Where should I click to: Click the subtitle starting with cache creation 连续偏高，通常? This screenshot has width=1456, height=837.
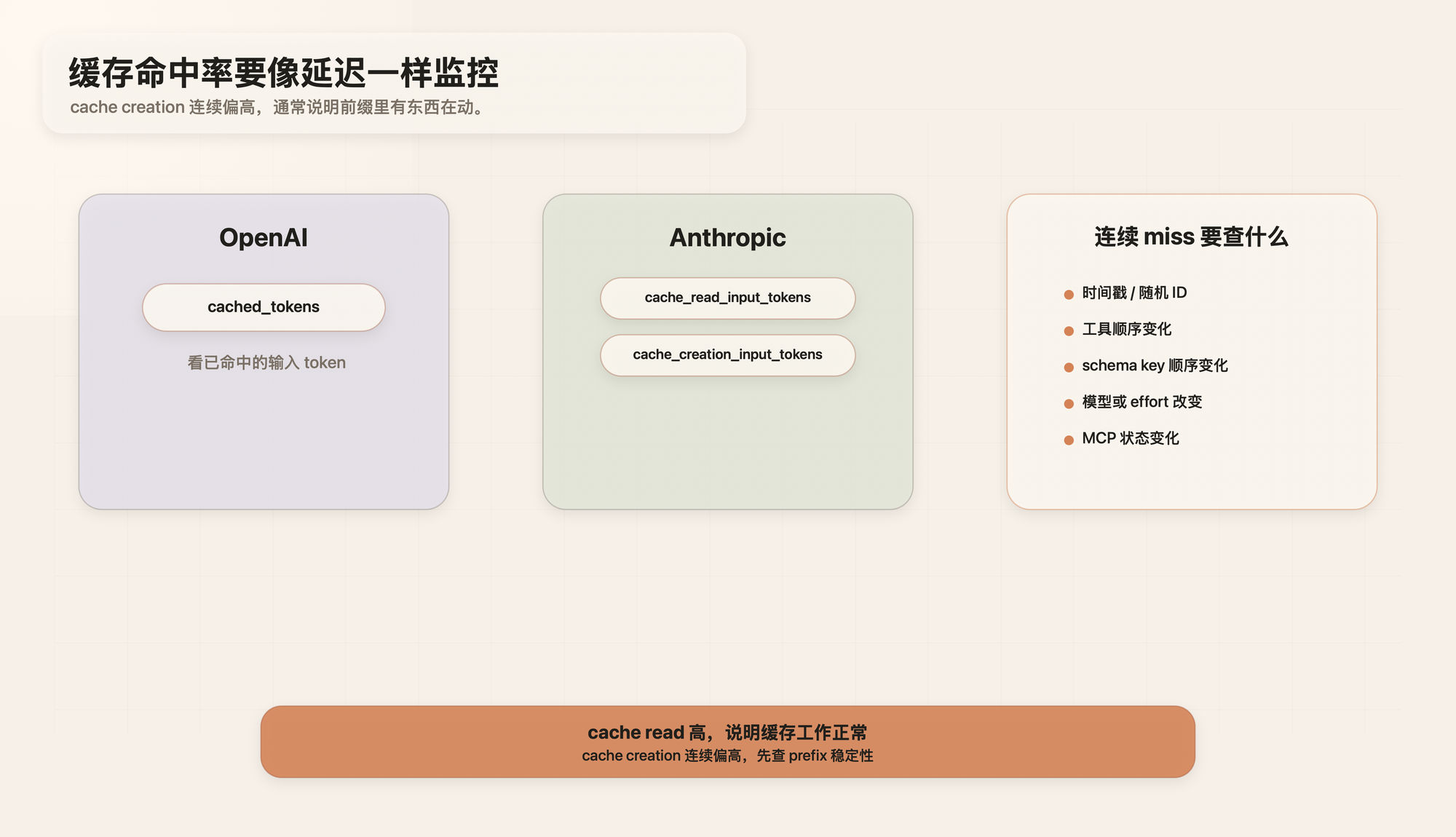coord(277,108)
